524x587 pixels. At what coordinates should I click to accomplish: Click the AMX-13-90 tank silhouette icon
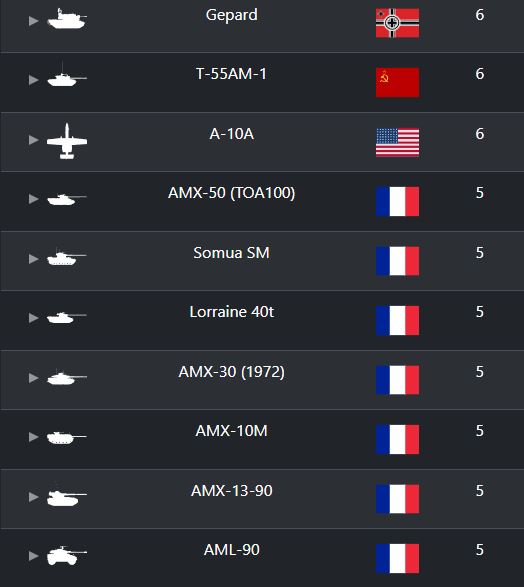click(67, 496)
